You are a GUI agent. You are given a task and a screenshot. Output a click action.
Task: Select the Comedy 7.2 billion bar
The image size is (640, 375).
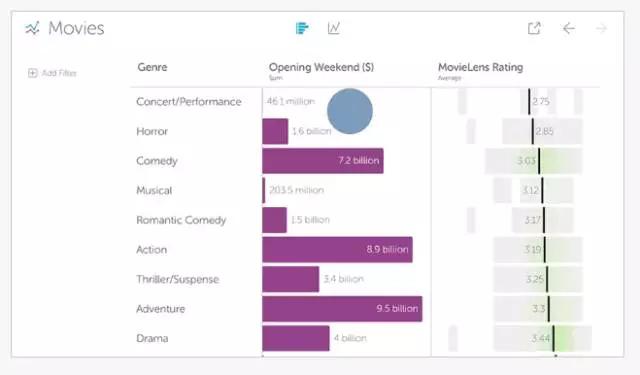click(x=323, y=161)
